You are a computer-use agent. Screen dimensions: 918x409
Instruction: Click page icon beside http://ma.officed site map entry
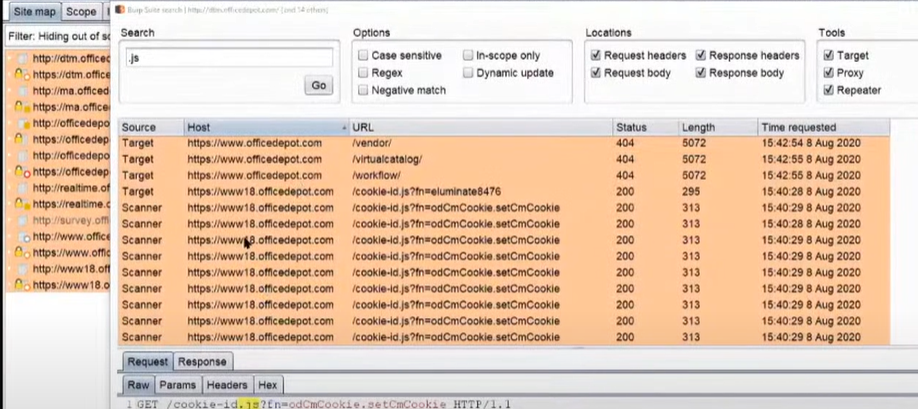(x=23, y=91)
